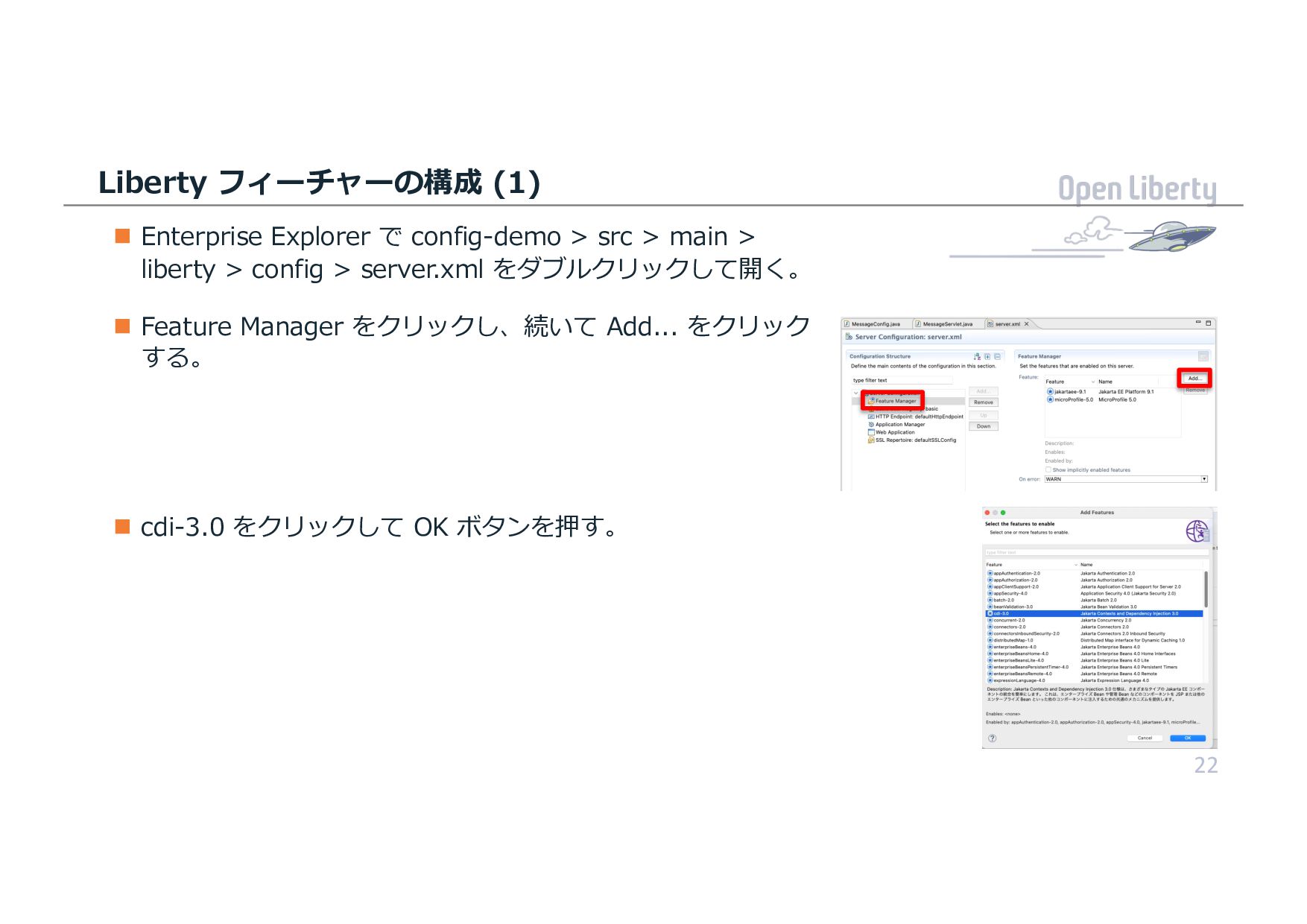
Task: Click the appAuthentication-2.0 feature icon
Action: (990, 573)
